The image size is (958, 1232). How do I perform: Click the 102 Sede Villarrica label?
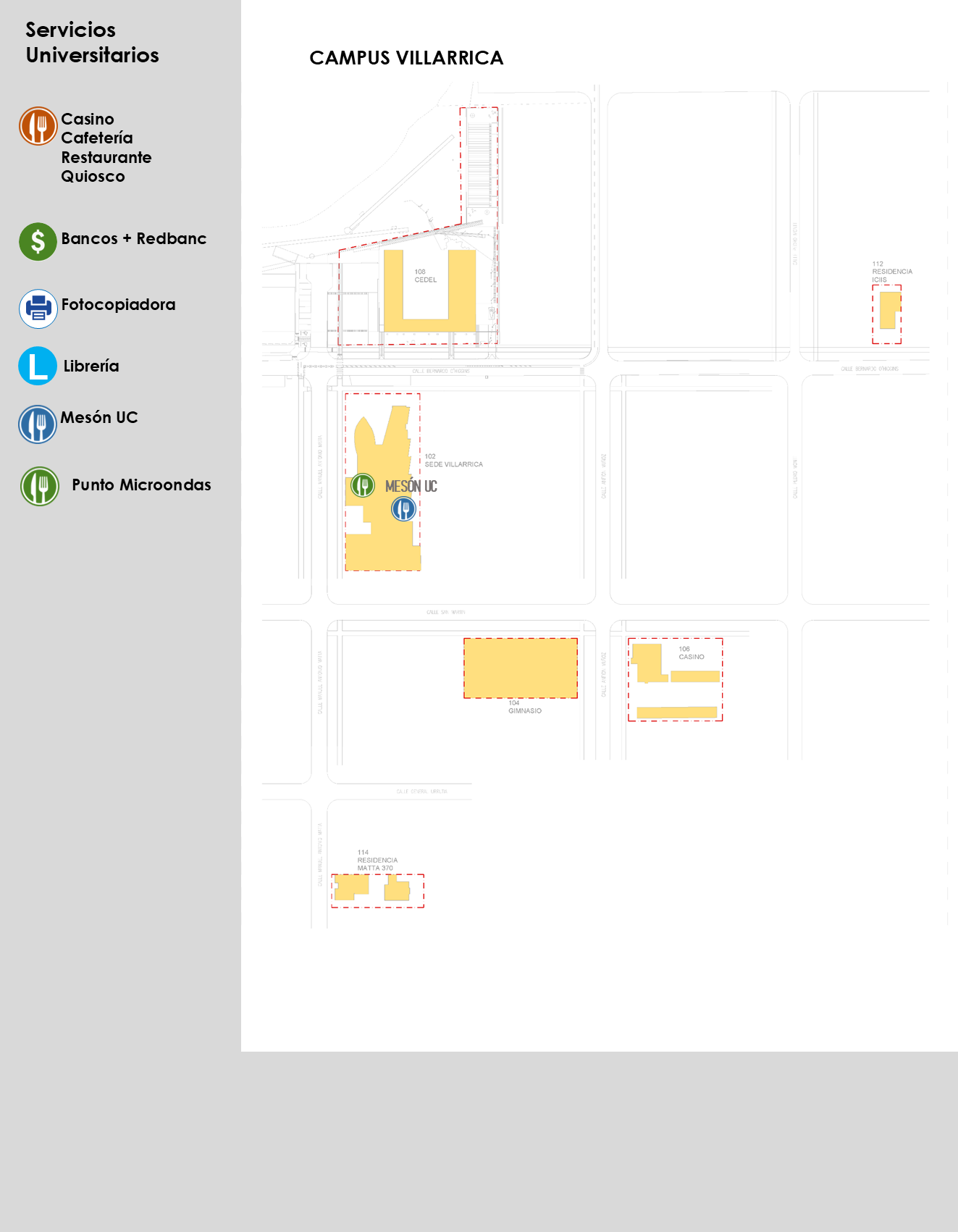point(453,461)
